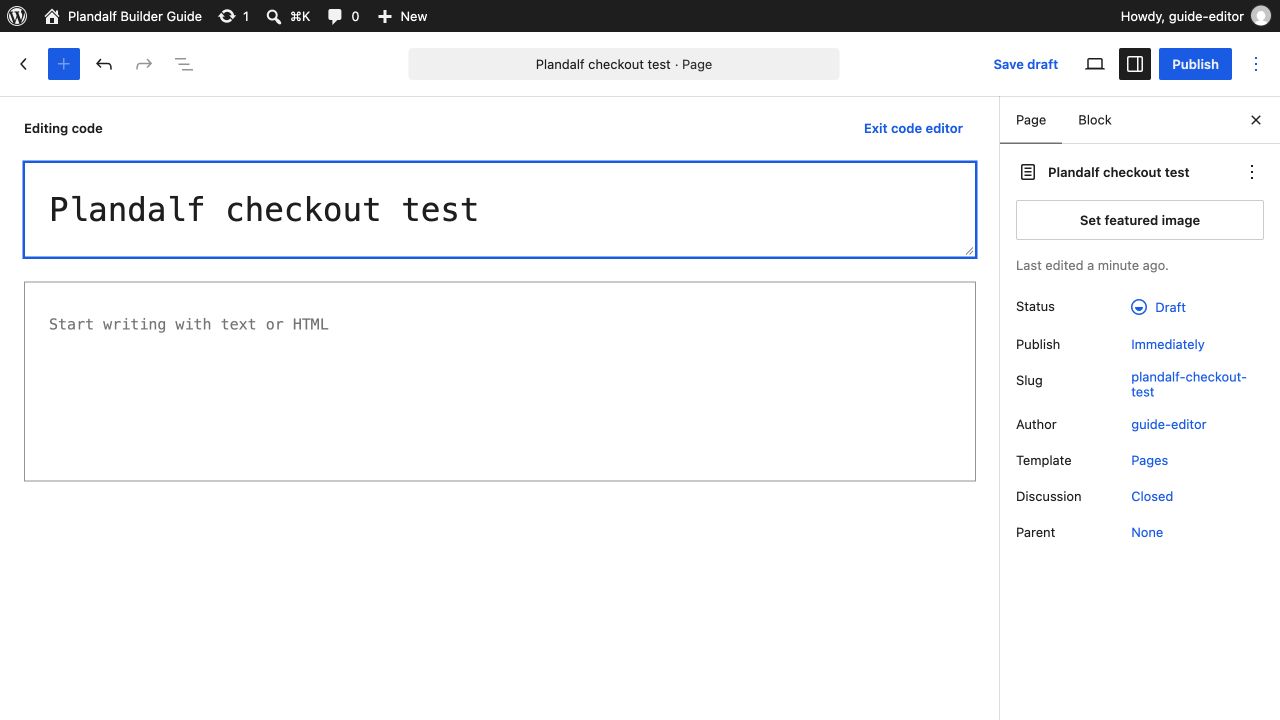Open the search command palette ⌘K

(288, 16)
